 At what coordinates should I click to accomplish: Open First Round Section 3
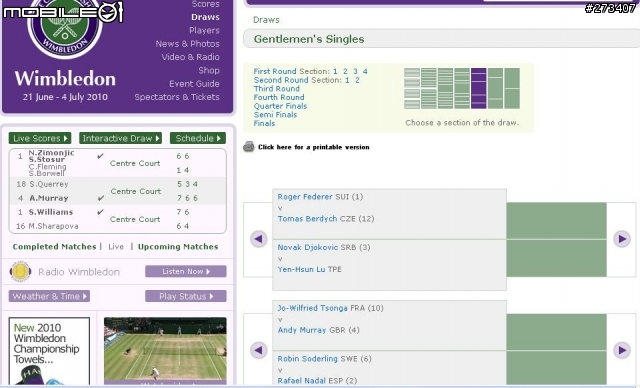point(355,71)
